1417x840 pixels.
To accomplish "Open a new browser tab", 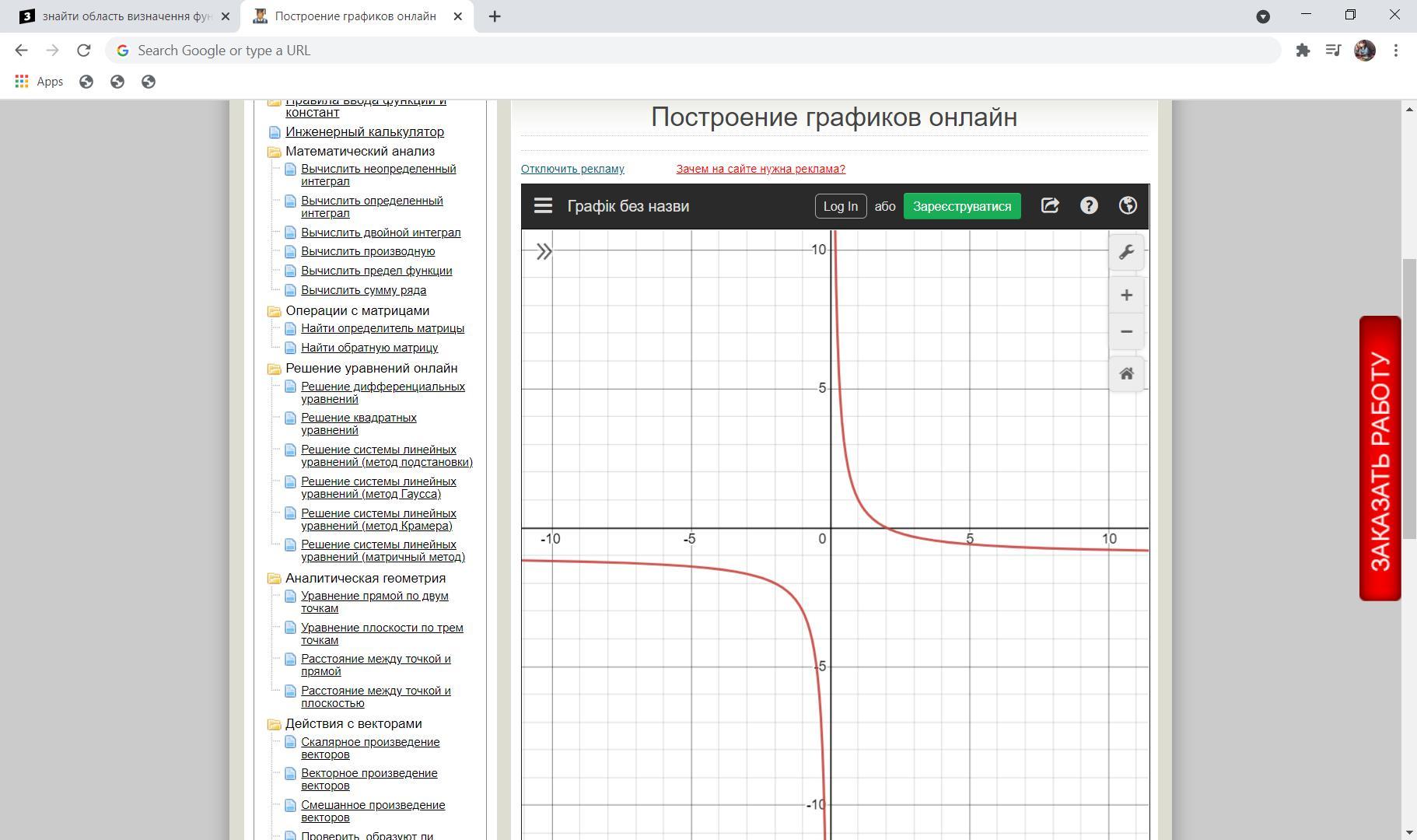I will [x=495, y=16].
